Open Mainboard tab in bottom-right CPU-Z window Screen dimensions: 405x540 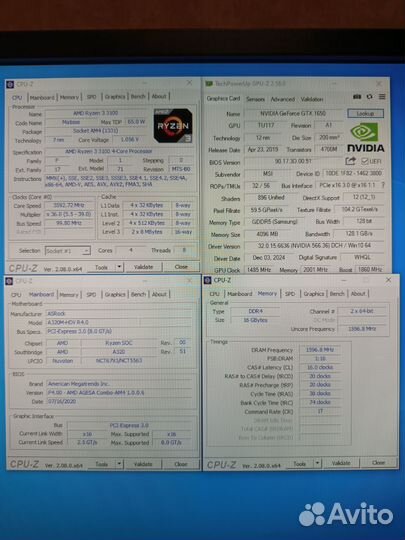(240, 294)
